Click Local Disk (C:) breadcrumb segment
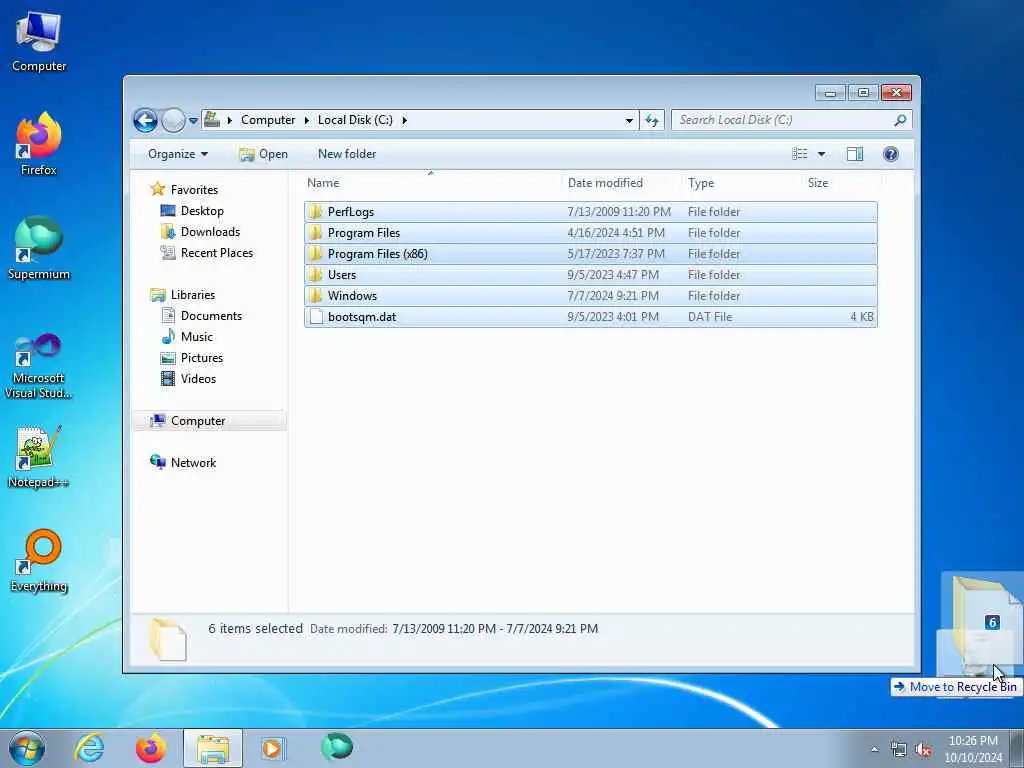The width and height of the screenshot is (1024, 768). 355,120
